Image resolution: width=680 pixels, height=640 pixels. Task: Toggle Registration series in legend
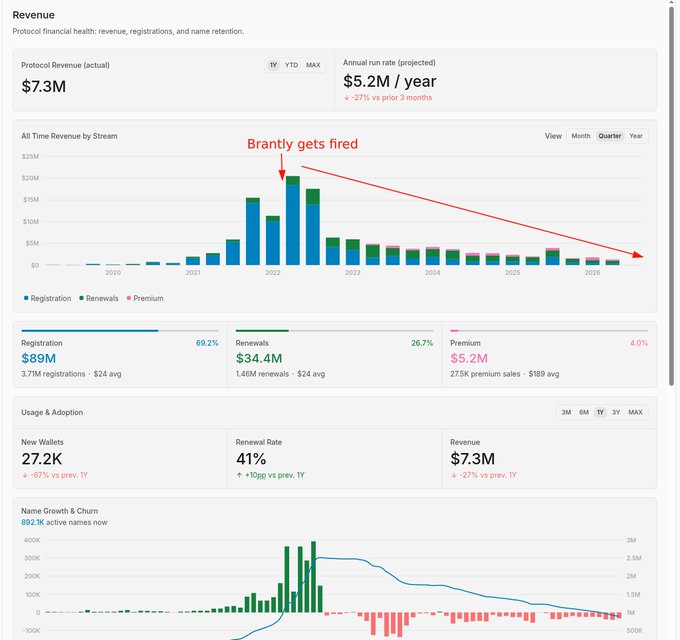pyautogui.click(x=47, y=298)
